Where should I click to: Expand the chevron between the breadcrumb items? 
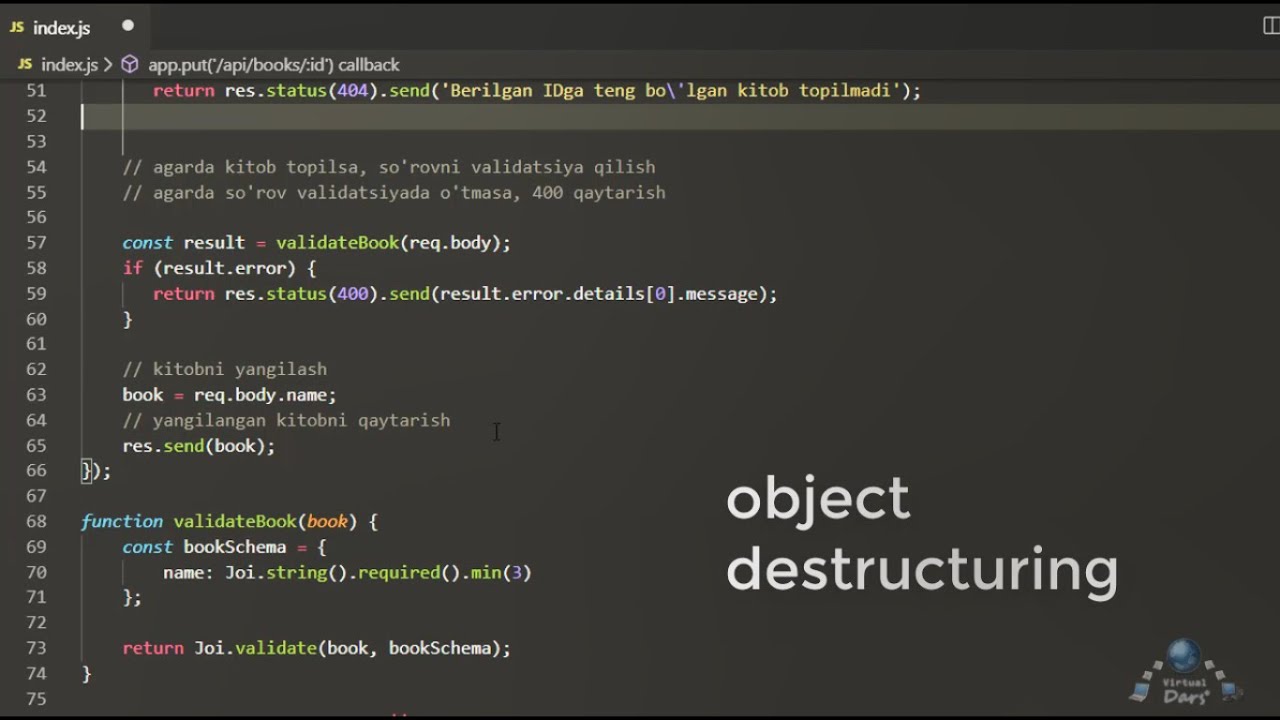108,64
